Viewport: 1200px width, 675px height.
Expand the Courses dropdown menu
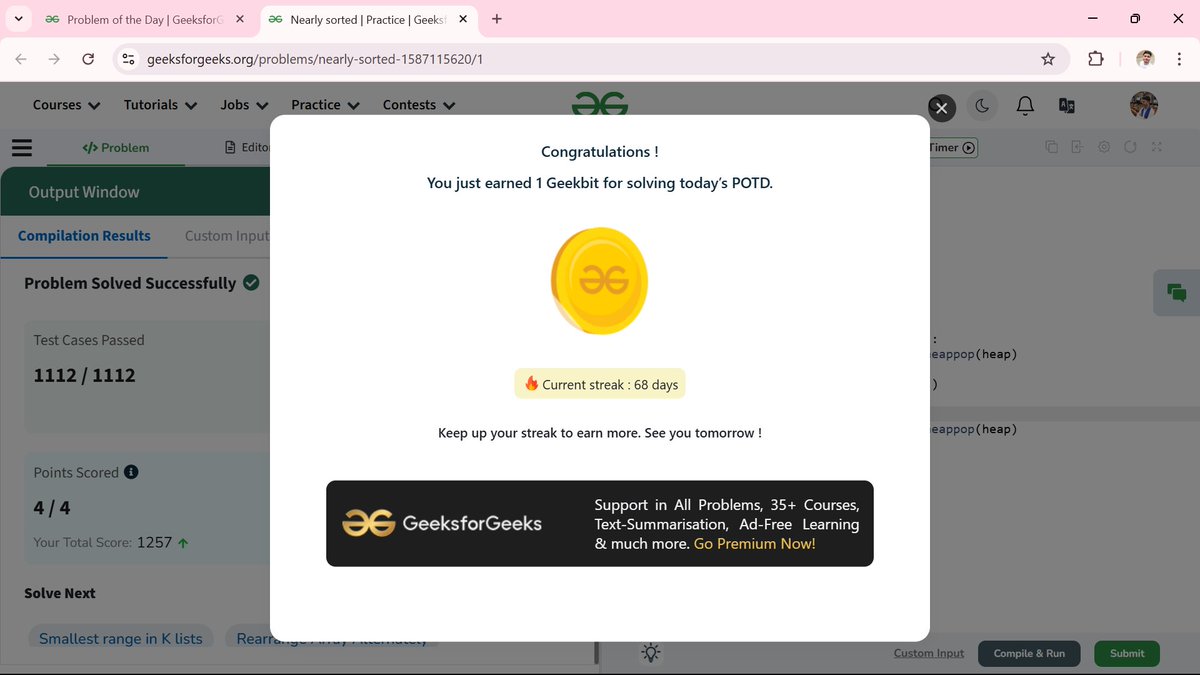66,105
